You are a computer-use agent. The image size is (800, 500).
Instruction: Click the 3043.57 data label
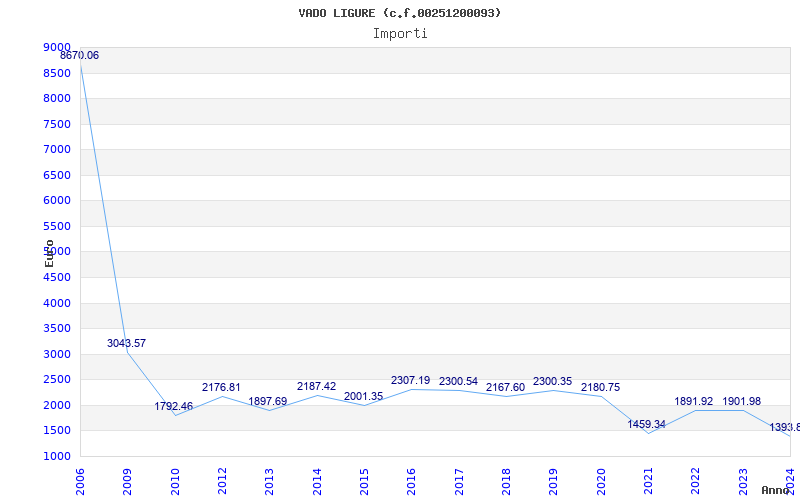pyautogui.click(x=127, y=343)
